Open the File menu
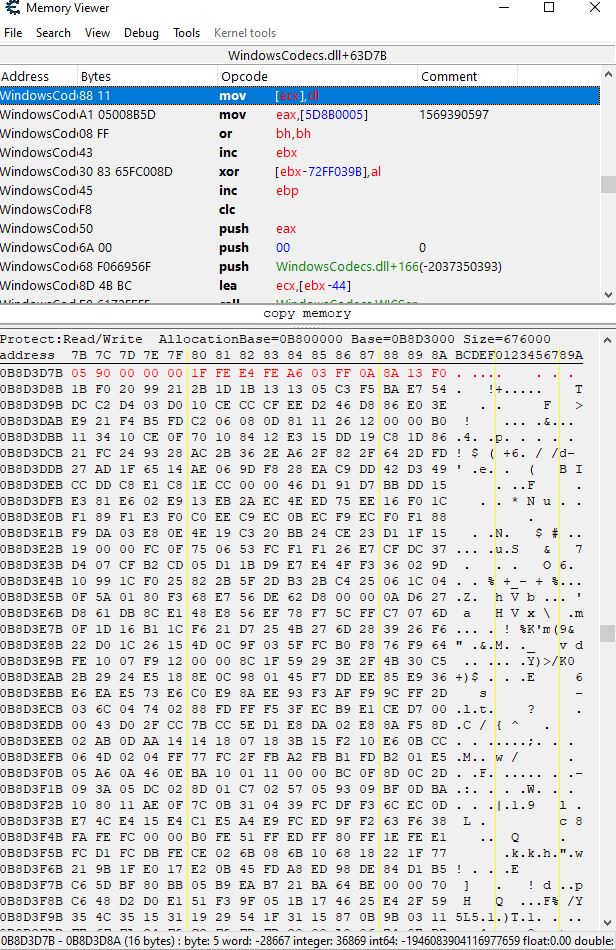 pos(13,33)
